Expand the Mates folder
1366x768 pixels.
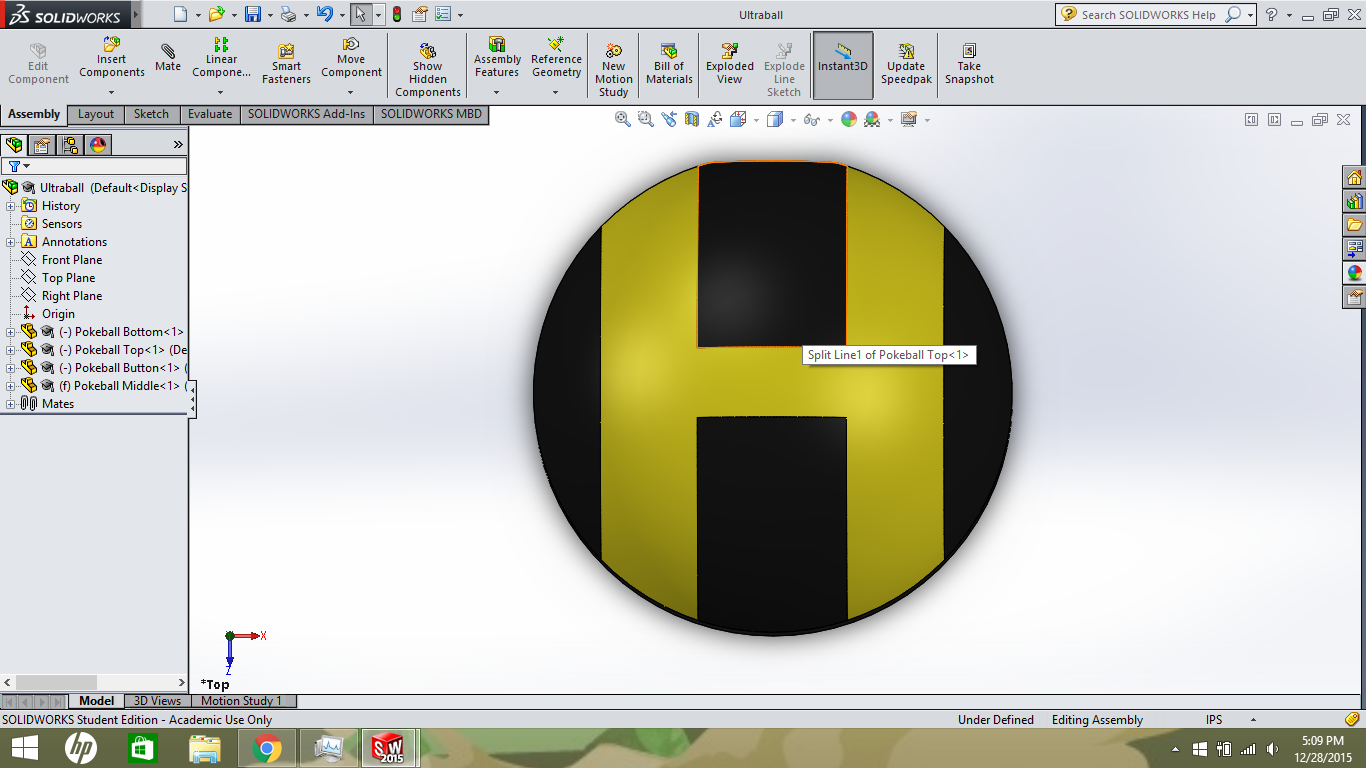[11, 404]
